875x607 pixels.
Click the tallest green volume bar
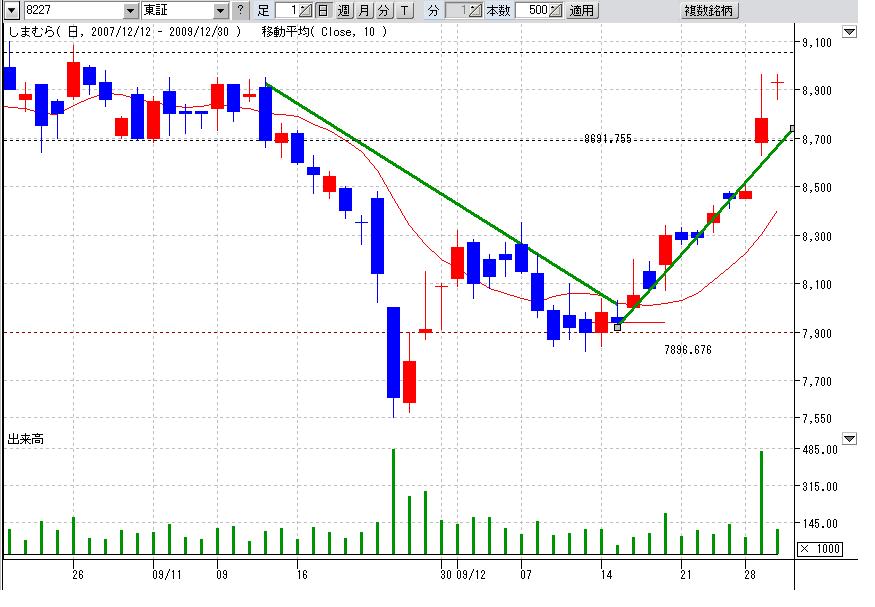(393, 502)
